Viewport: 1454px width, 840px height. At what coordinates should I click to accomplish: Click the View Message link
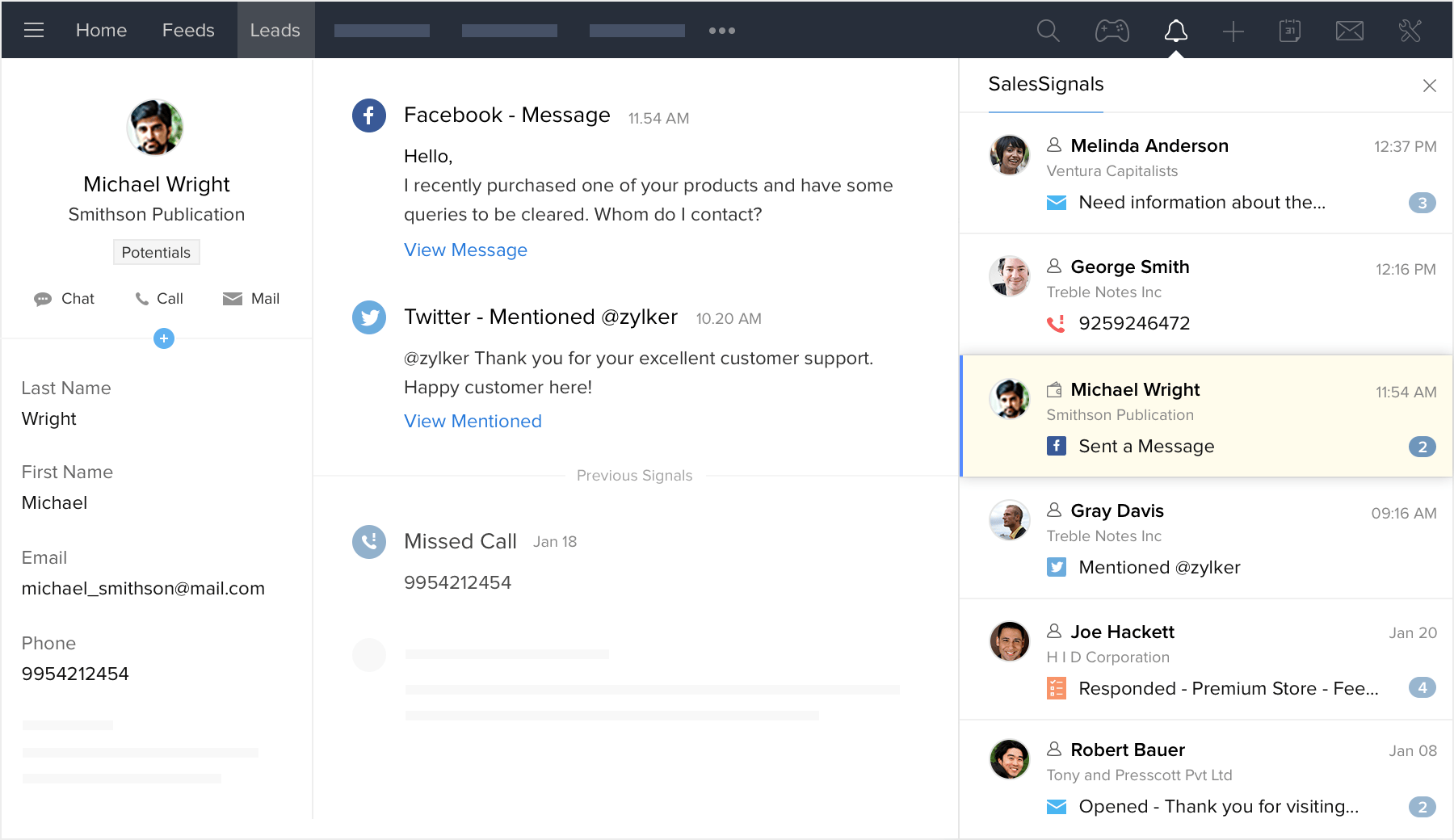click(x=465, y=250)
